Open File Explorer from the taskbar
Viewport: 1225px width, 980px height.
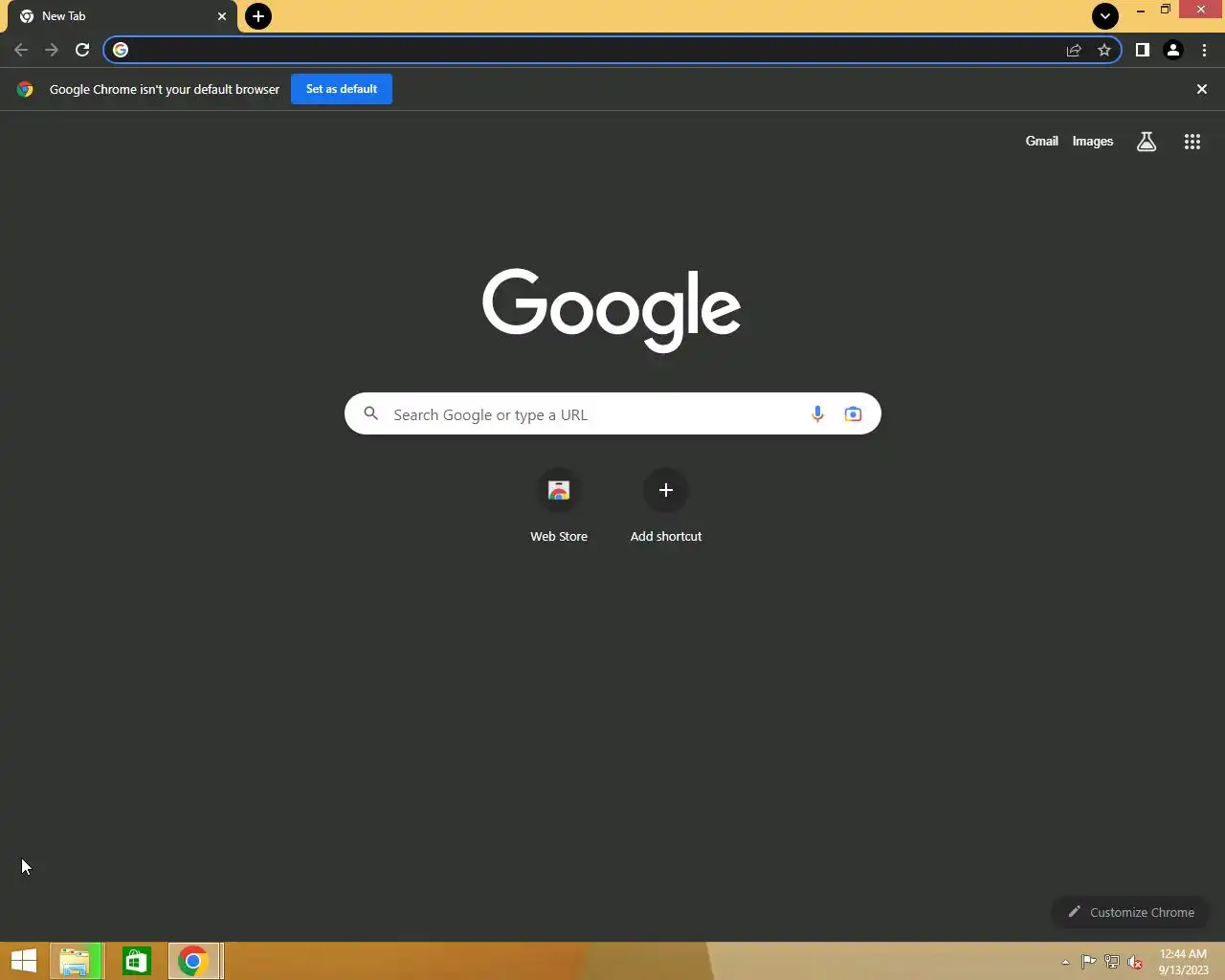pyautogui.click(x=75, y=961)
